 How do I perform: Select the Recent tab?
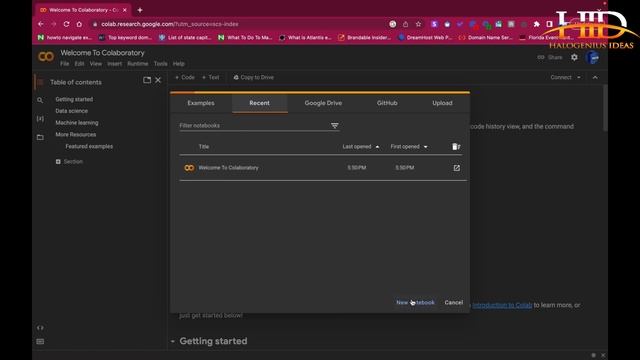(x=260, y=103)
